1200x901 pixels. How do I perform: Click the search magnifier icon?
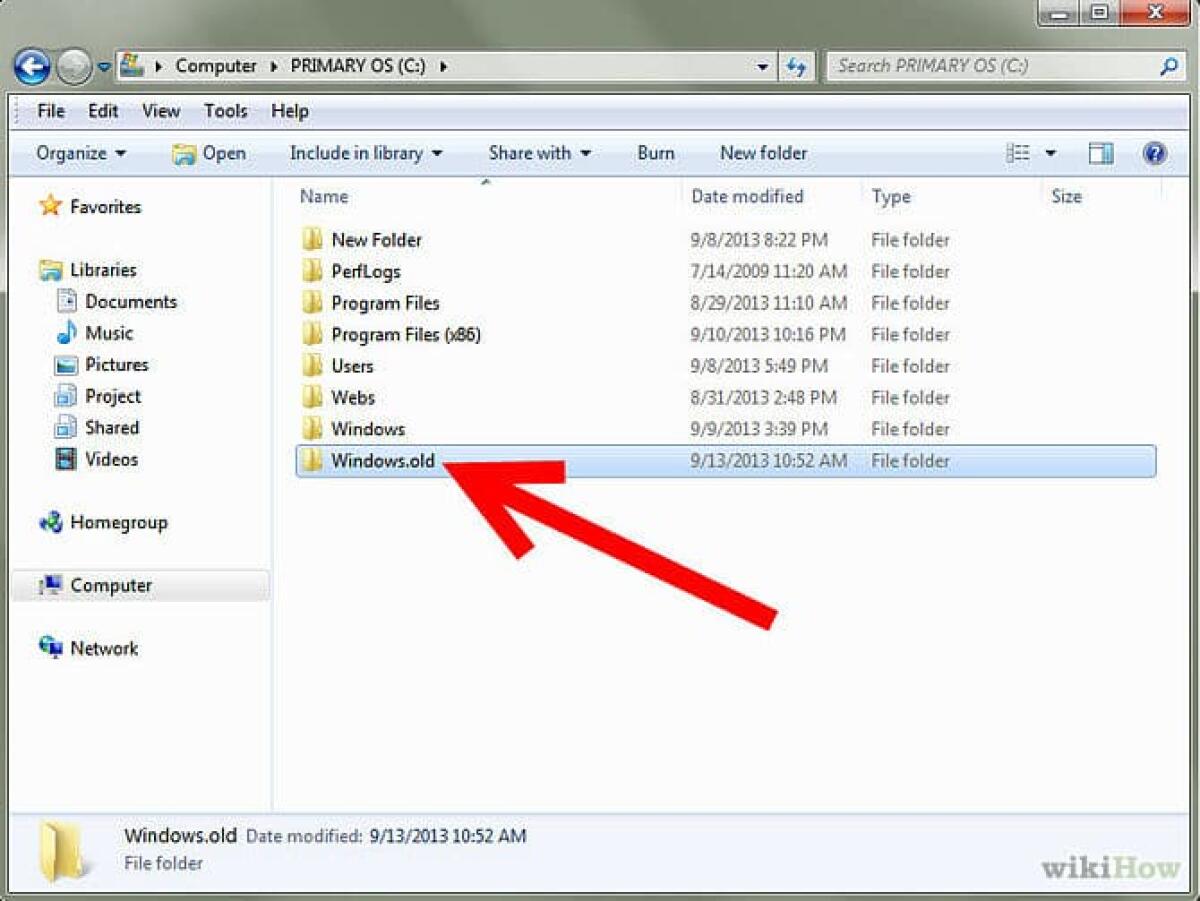point(1168,66)
